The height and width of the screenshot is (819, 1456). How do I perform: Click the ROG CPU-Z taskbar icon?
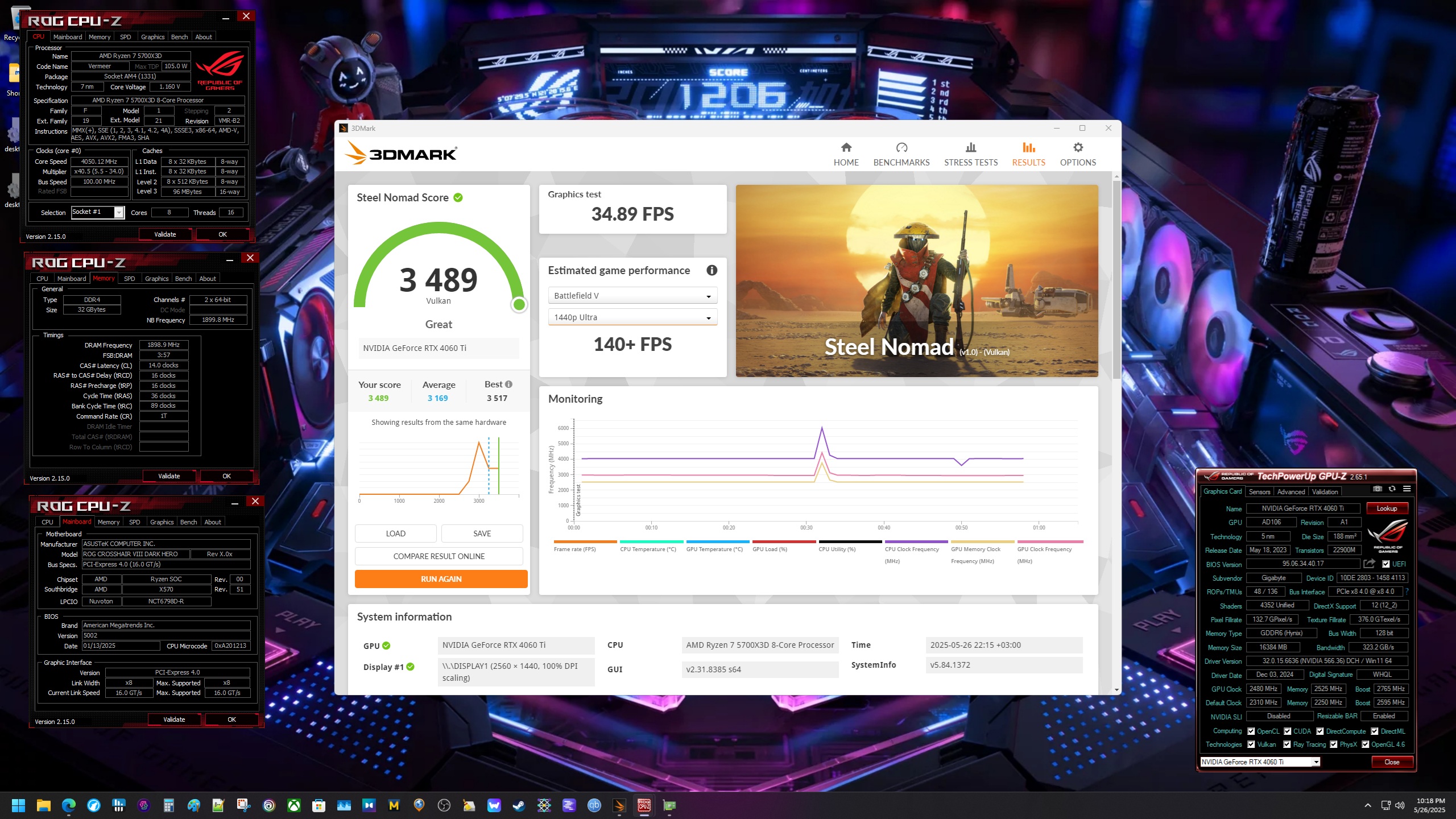click(x=644, y=805)
